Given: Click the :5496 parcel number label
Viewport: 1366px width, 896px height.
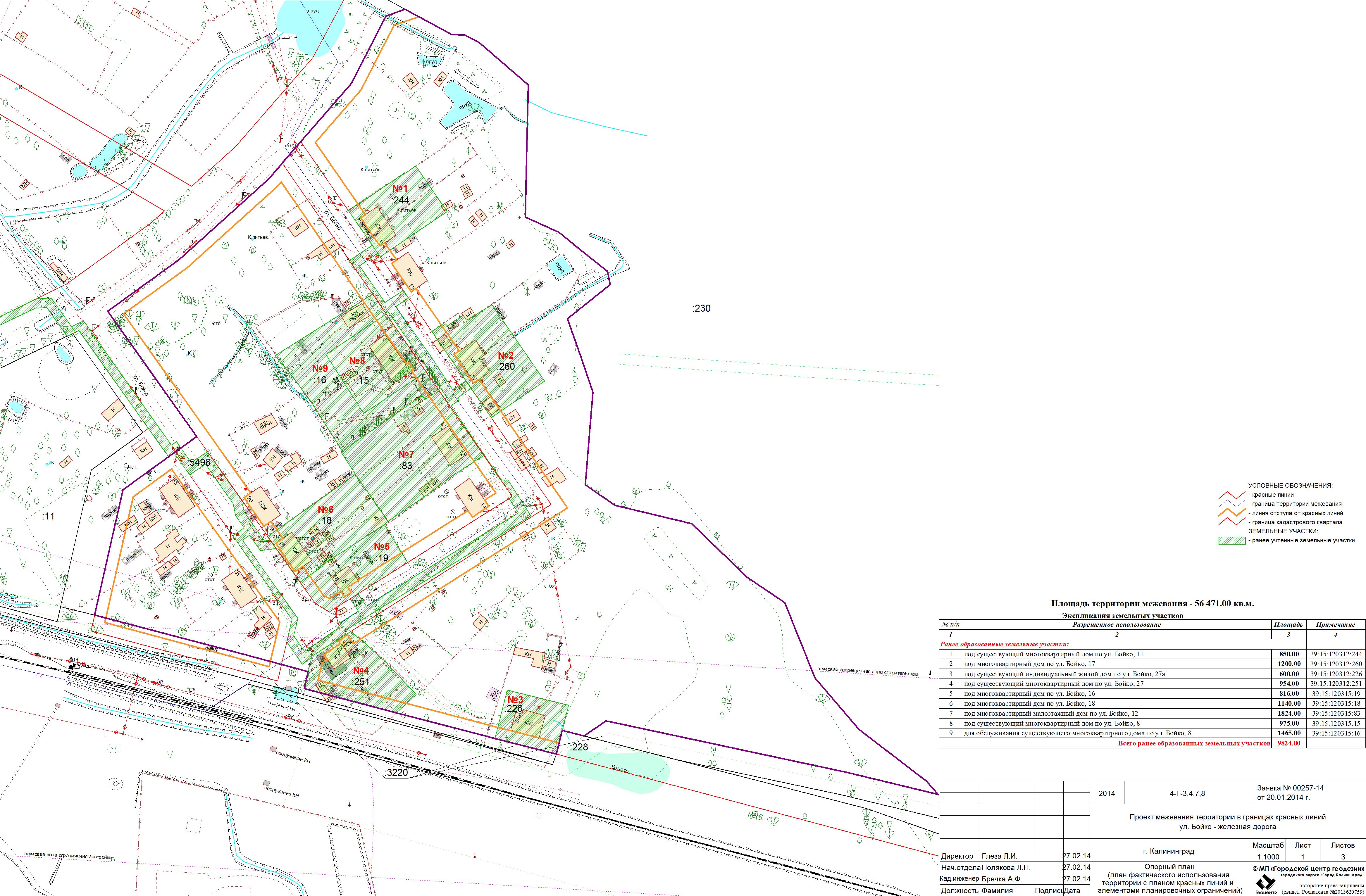Looking at the screenshot, I should (x=199, y=462).
